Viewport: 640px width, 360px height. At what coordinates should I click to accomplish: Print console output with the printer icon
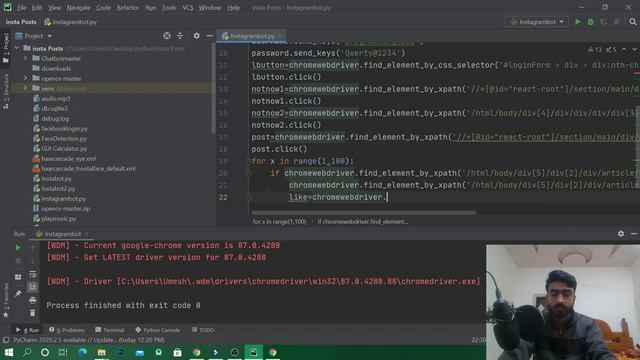coord(33,300)
